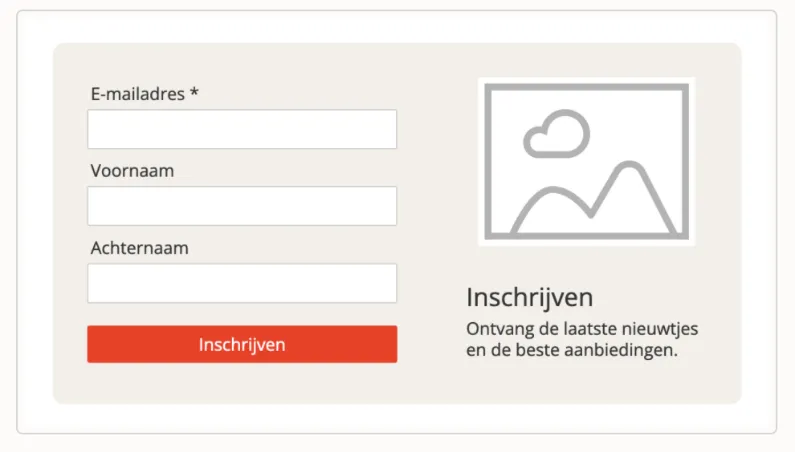
Task: Click into the Voornaam text field
Action: [x=242, y=206]
